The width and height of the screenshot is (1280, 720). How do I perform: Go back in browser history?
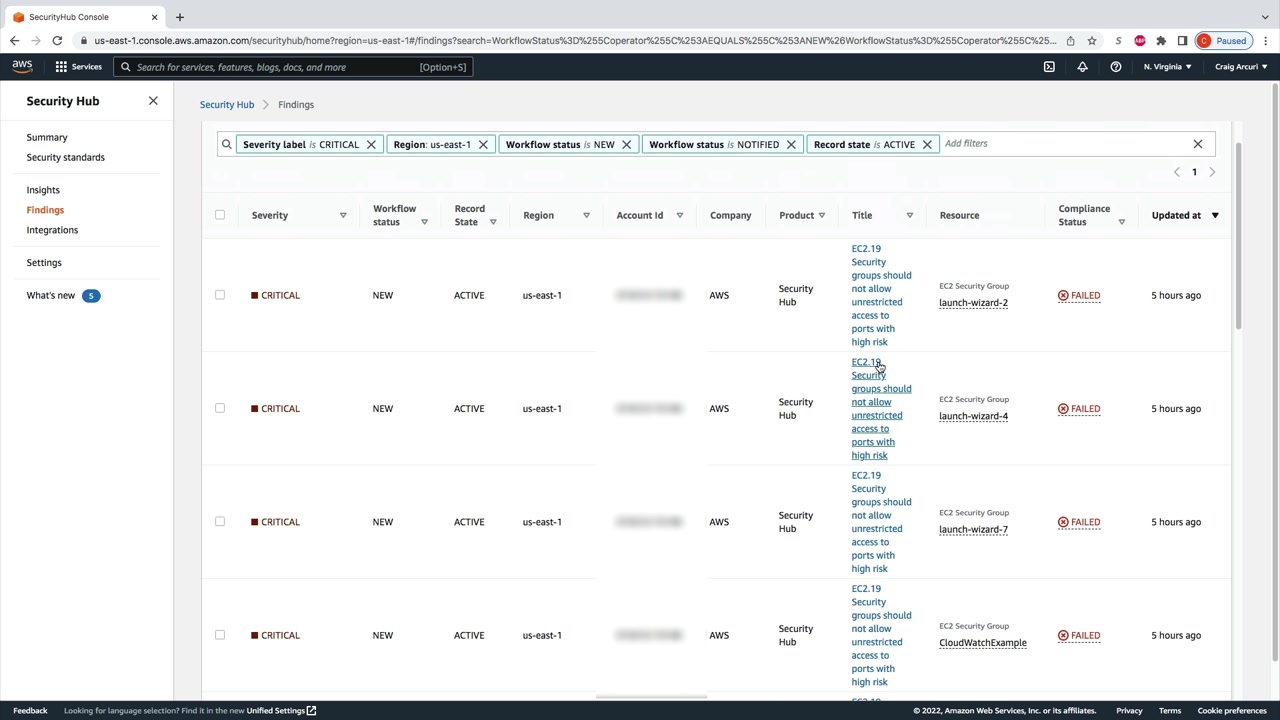[x=14, y=41]
